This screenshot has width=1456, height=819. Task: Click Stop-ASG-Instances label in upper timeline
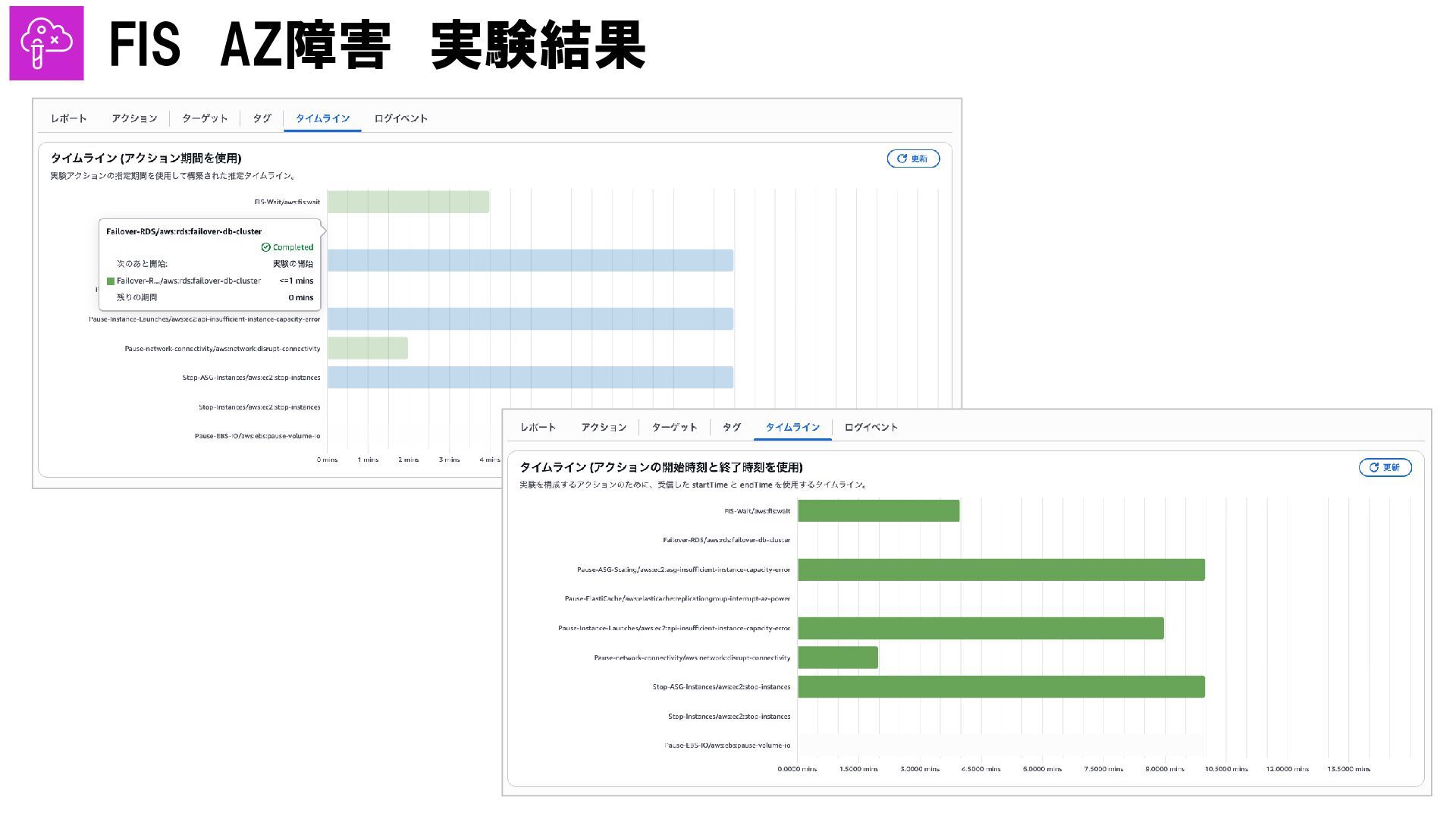point(251,378)
